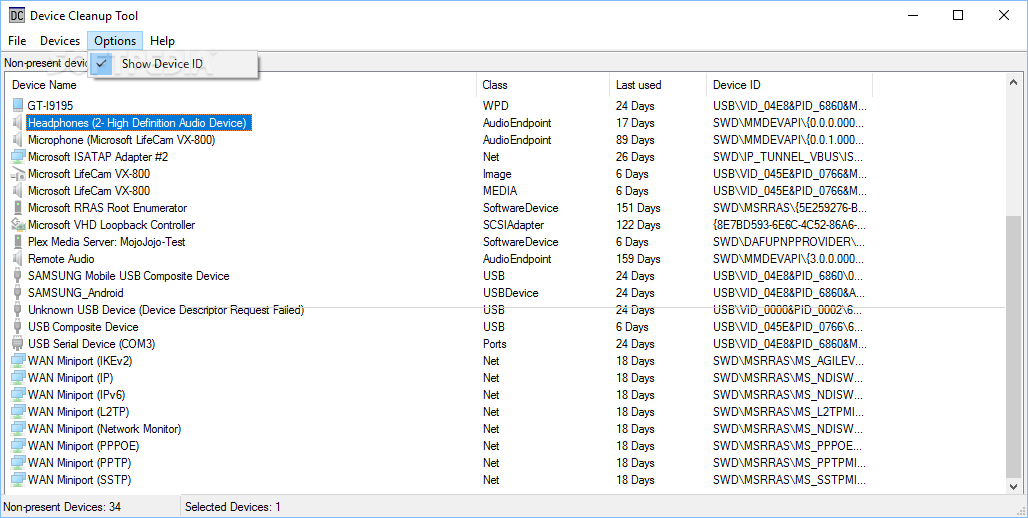The height and width of the screenshot is (518, 1028).
Task: Select the Remote Audio device entry
Action: coord(61,259)
